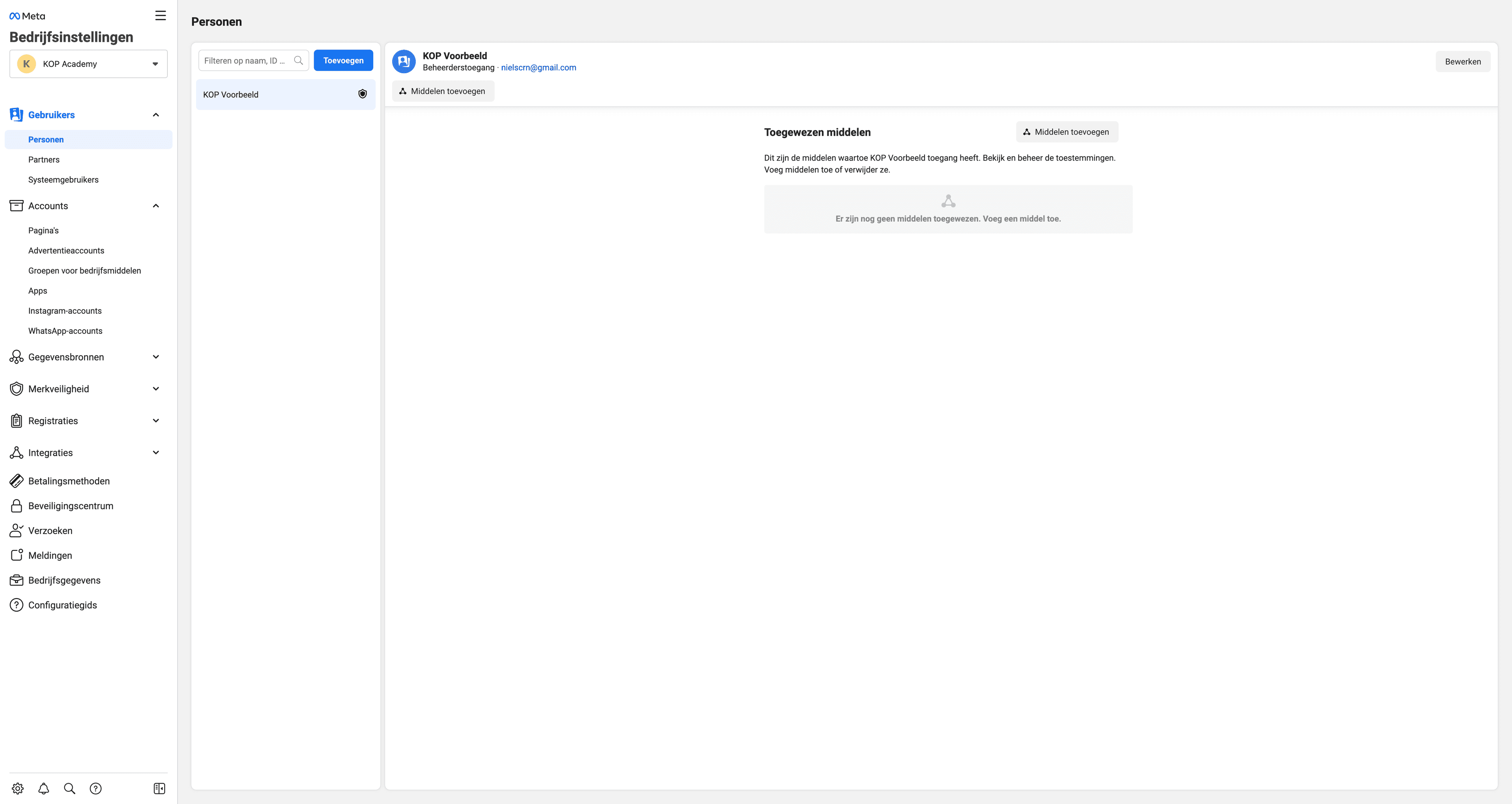Open Betalingsmethoden in sidebar
The width and height of the screenshot is (1512, 804).
pos(69,481)
